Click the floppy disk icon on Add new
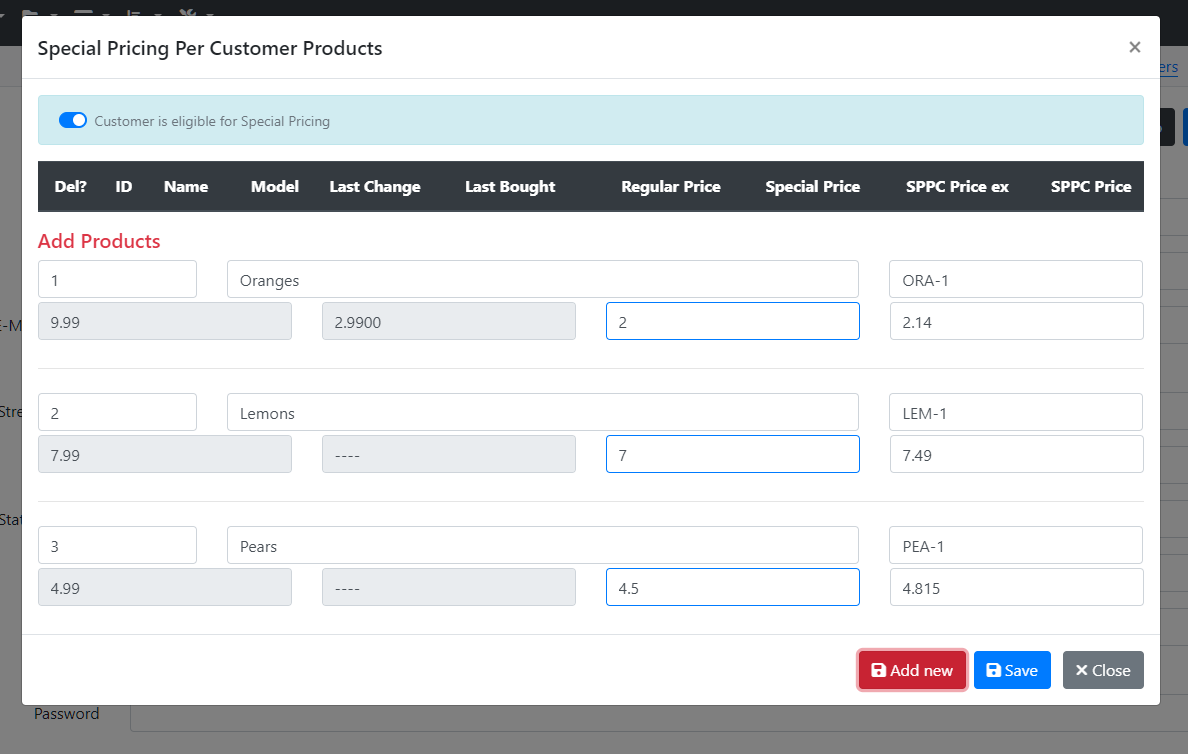 878,670
